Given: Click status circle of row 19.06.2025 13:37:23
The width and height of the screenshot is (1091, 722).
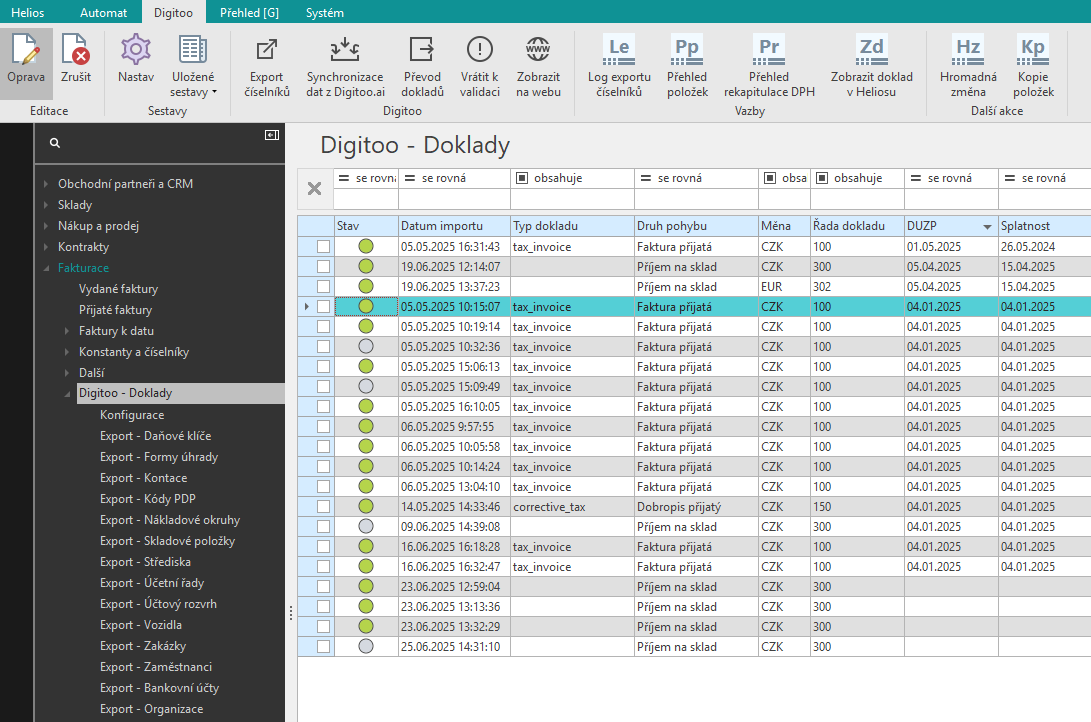Looking at the screenshot, I should click(366, 287).
